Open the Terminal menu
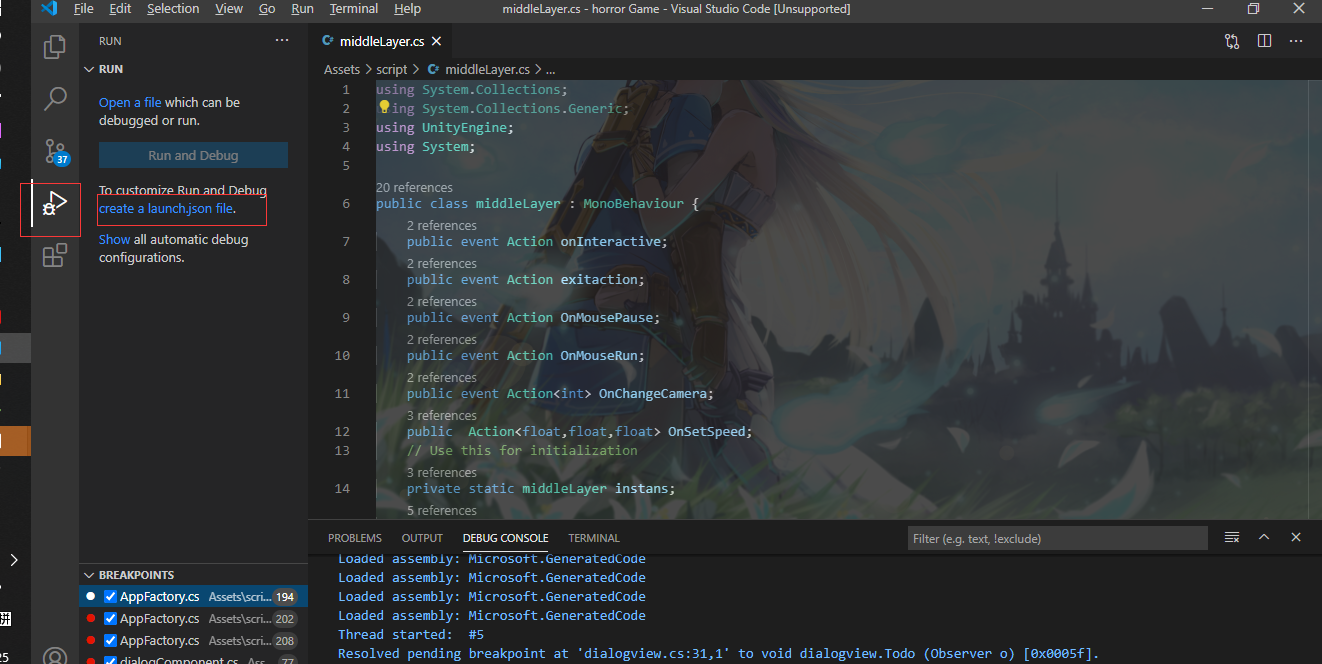 (x=354, y=9)
